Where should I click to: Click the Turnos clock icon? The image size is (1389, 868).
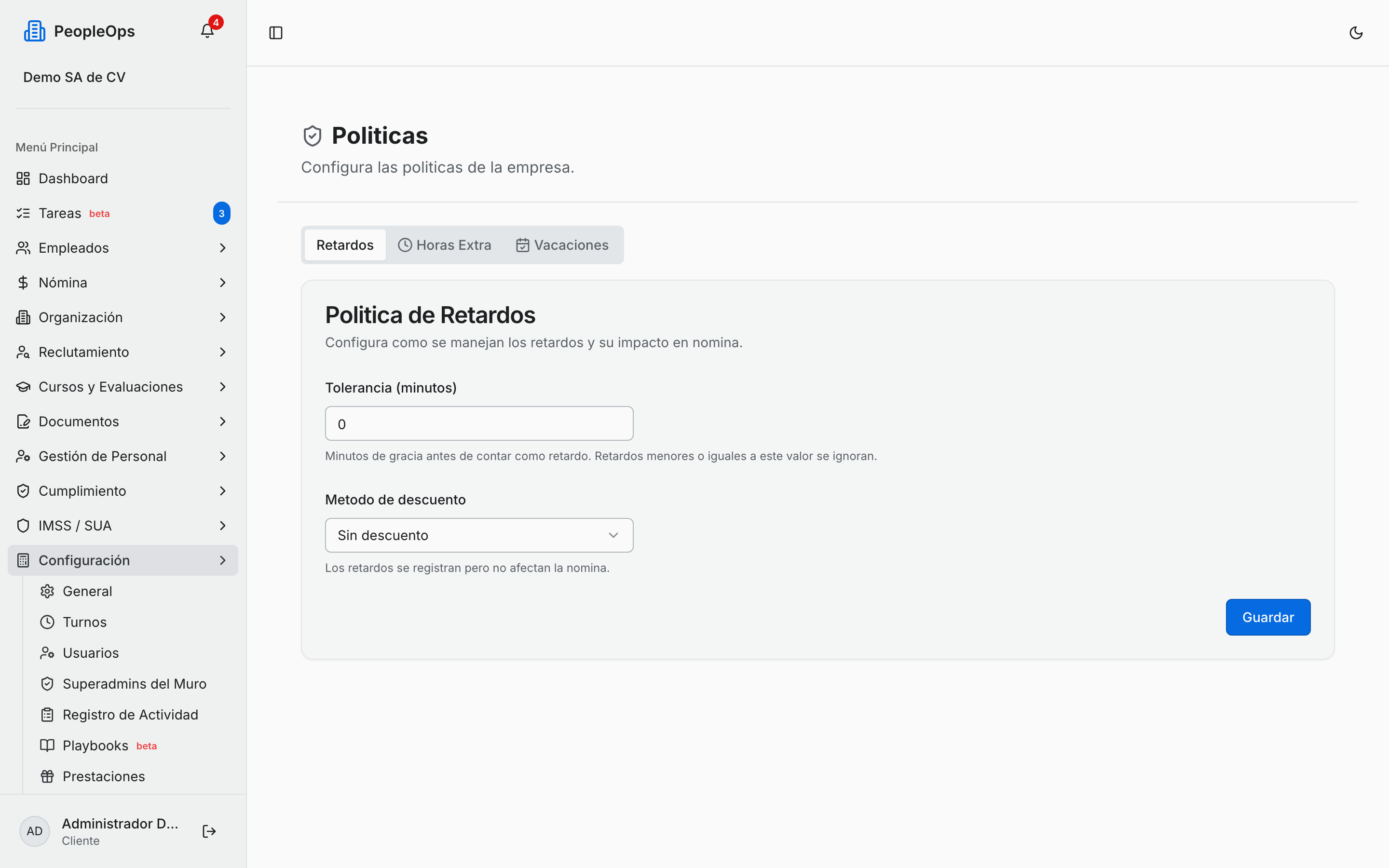point(47,622)
